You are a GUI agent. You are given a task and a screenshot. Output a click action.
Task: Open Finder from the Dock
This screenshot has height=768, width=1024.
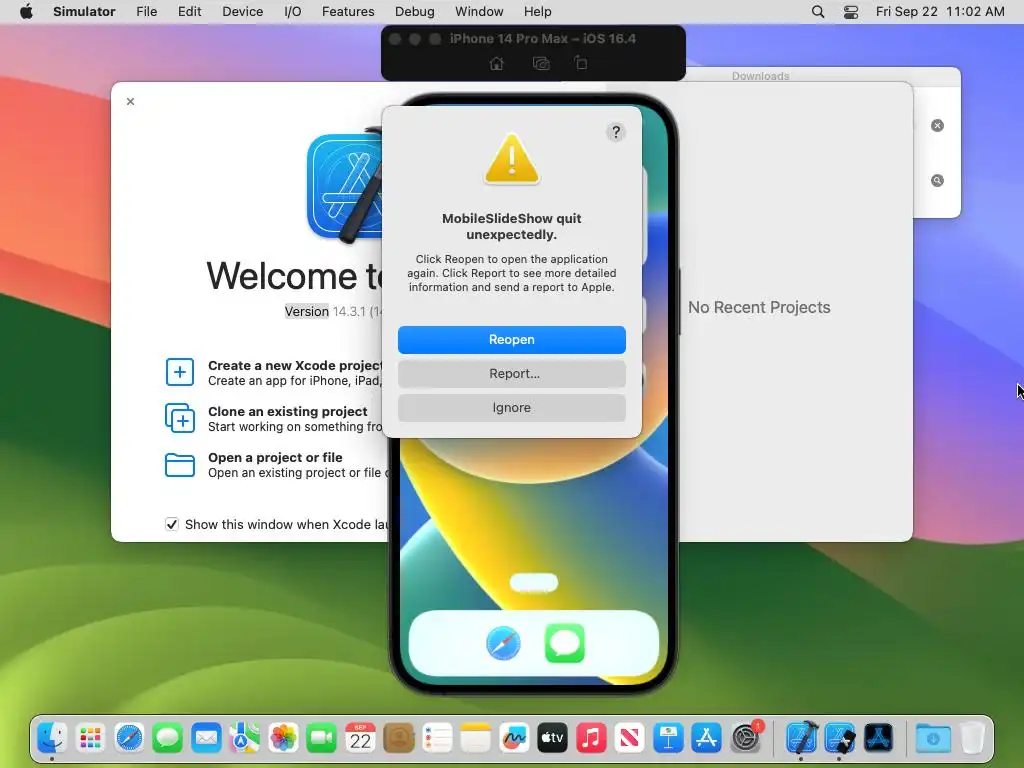pos(52,738)
